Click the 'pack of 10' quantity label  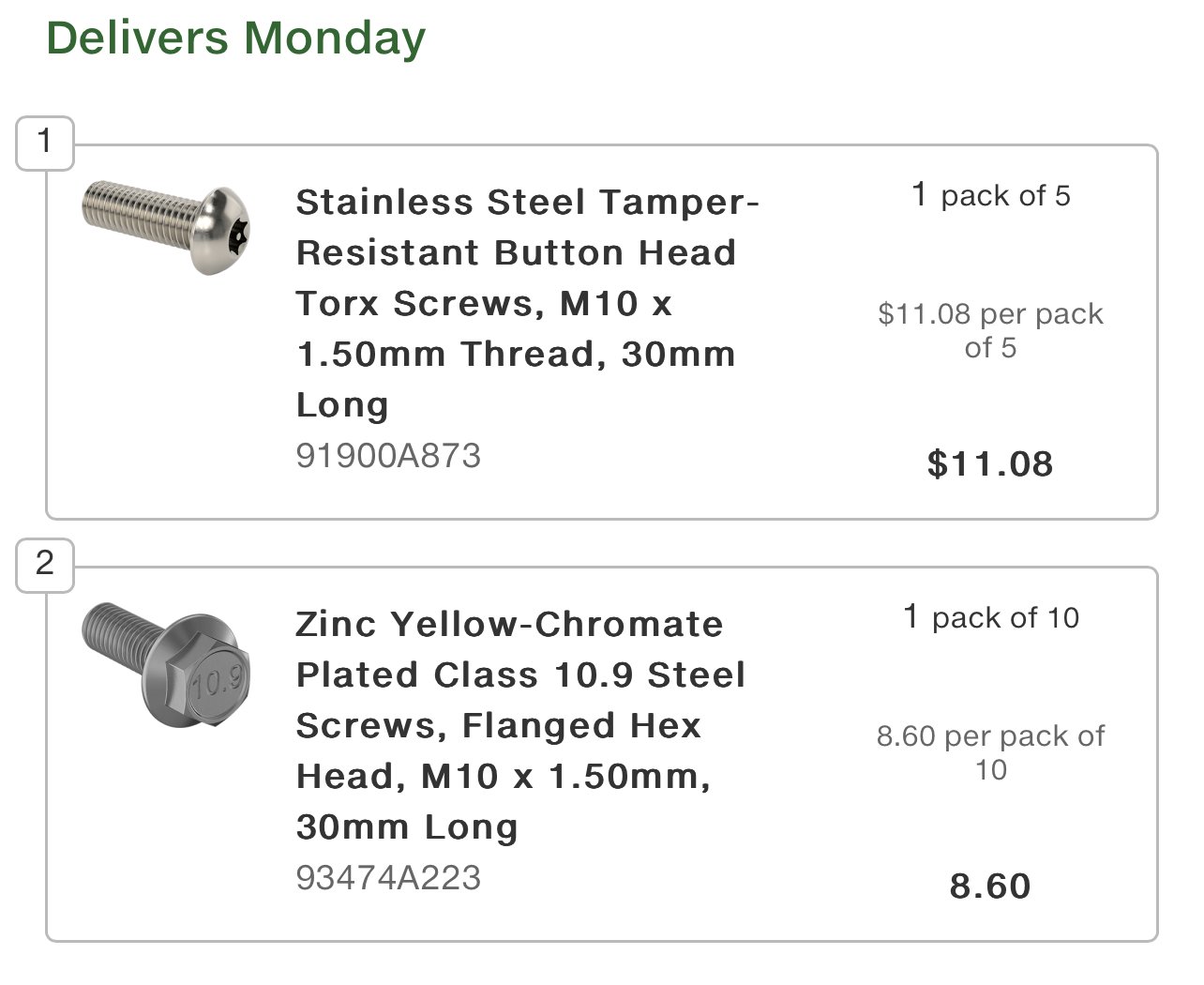[1005, 618]
